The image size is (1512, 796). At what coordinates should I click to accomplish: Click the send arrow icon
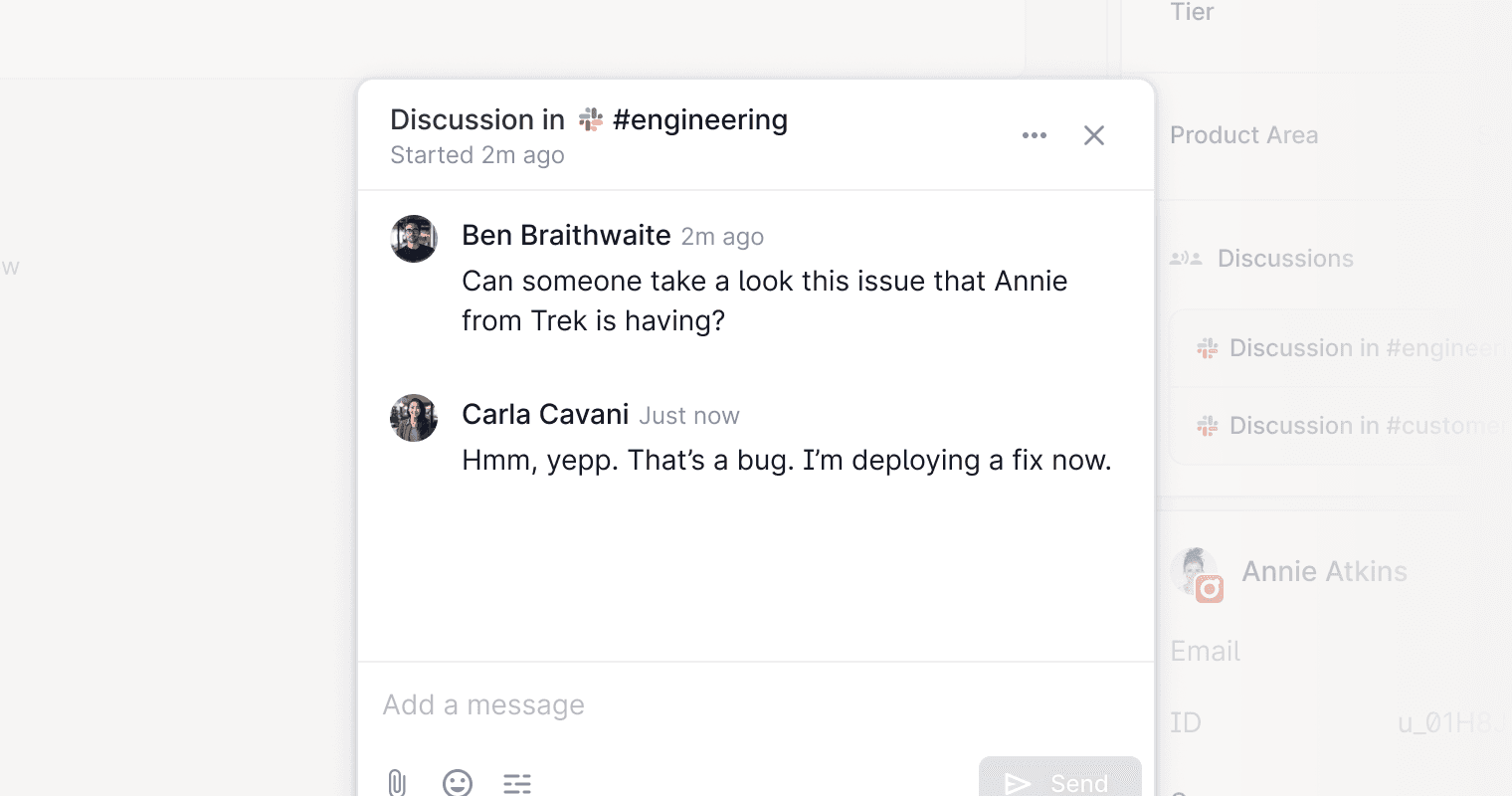1016,783
